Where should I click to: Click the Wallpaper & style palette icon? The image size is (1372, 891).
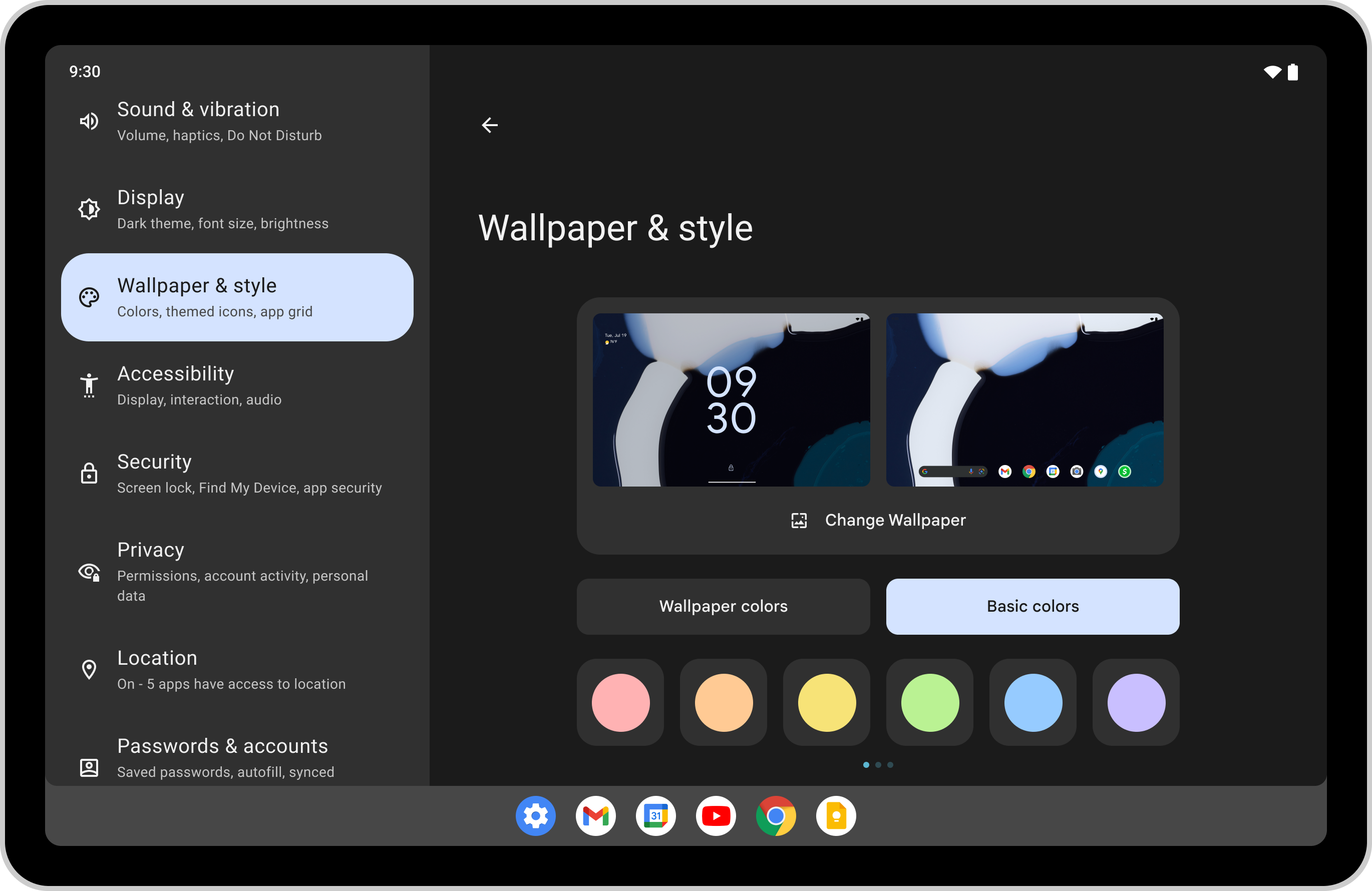[89, 297]
